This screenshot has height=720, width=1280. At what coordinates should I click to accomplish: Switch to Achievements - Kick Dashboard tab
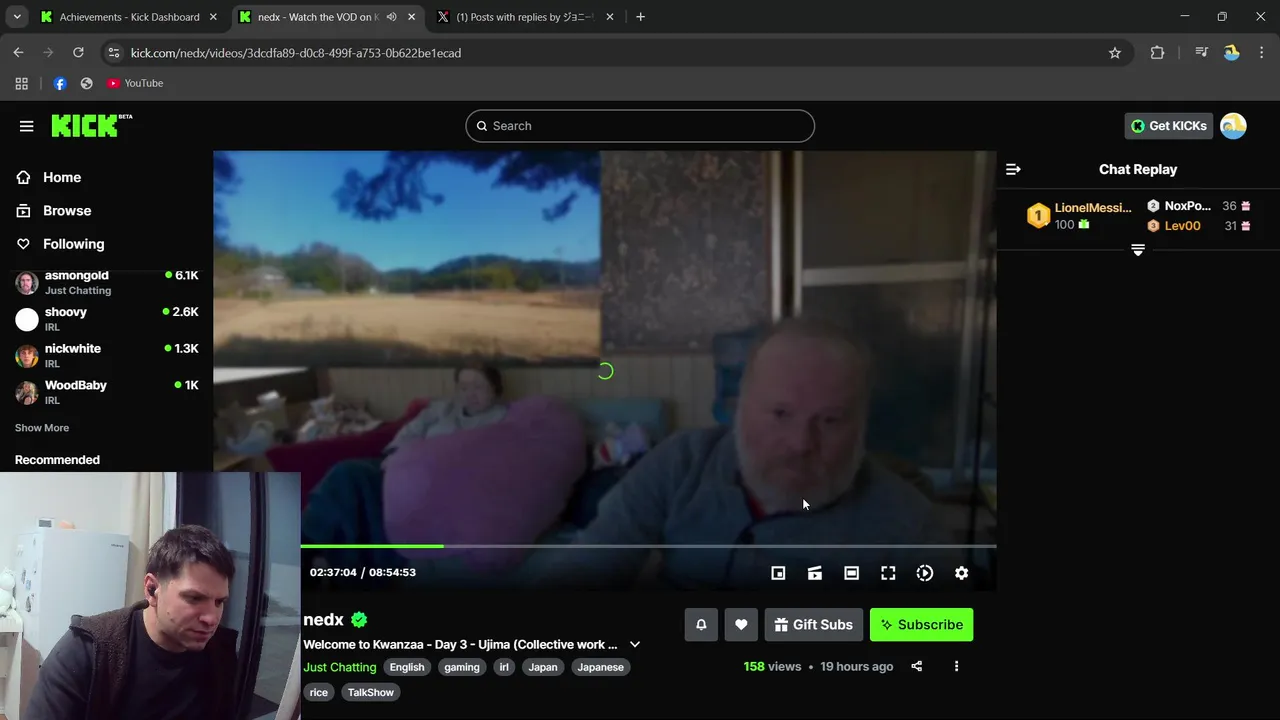coord(129,17)
